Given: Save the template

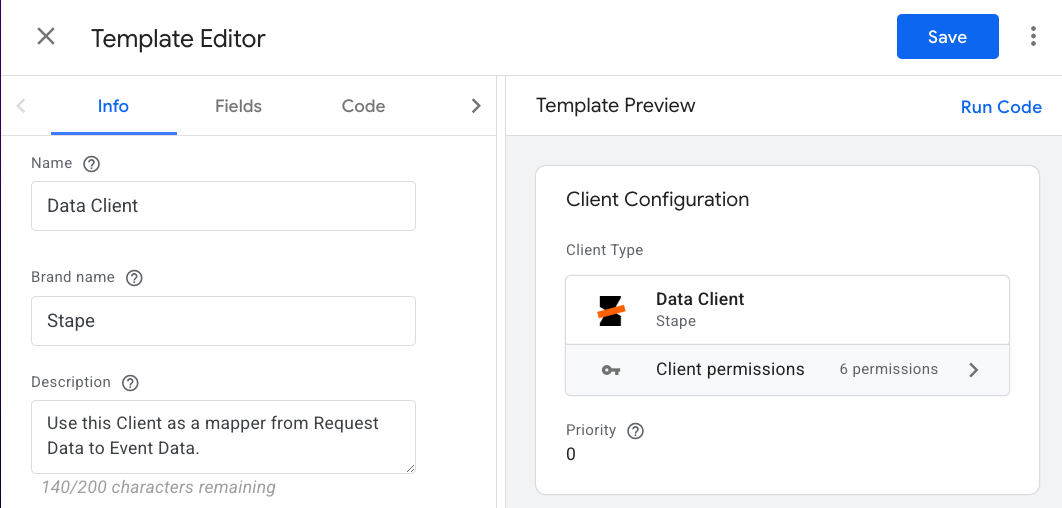Looking at the screenshot, I should (x=947, y=37).
